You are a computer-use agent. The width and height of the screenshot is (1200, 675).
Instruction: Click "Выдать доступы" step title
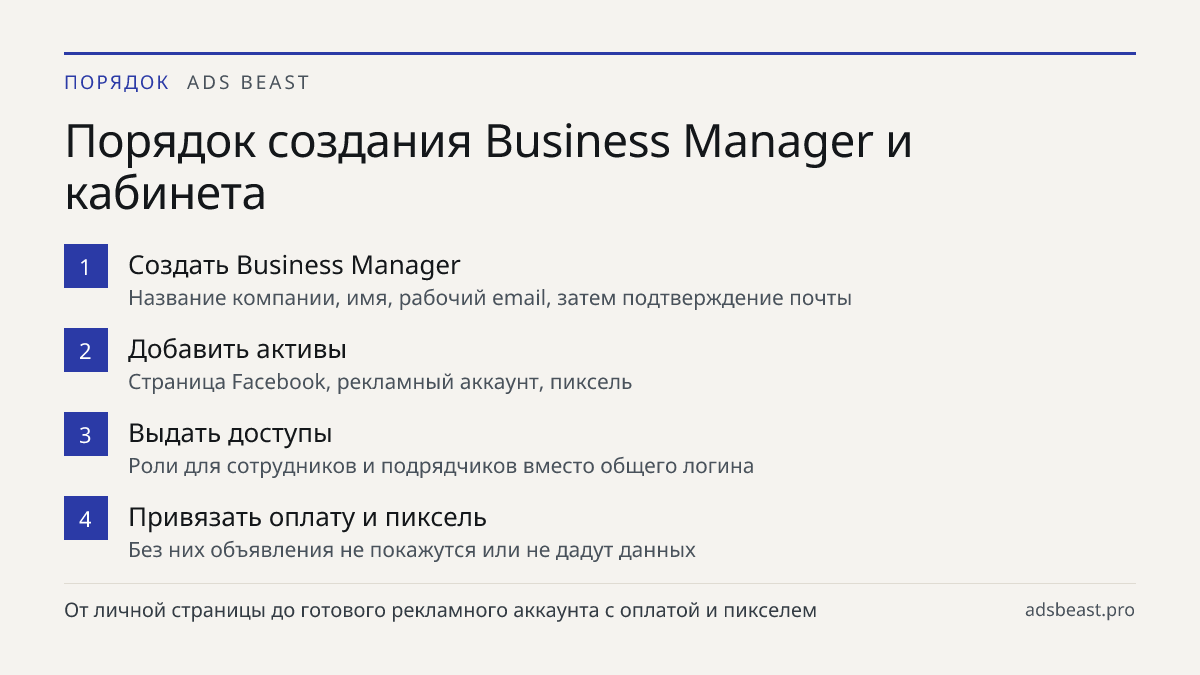click(x=230, y=433)
